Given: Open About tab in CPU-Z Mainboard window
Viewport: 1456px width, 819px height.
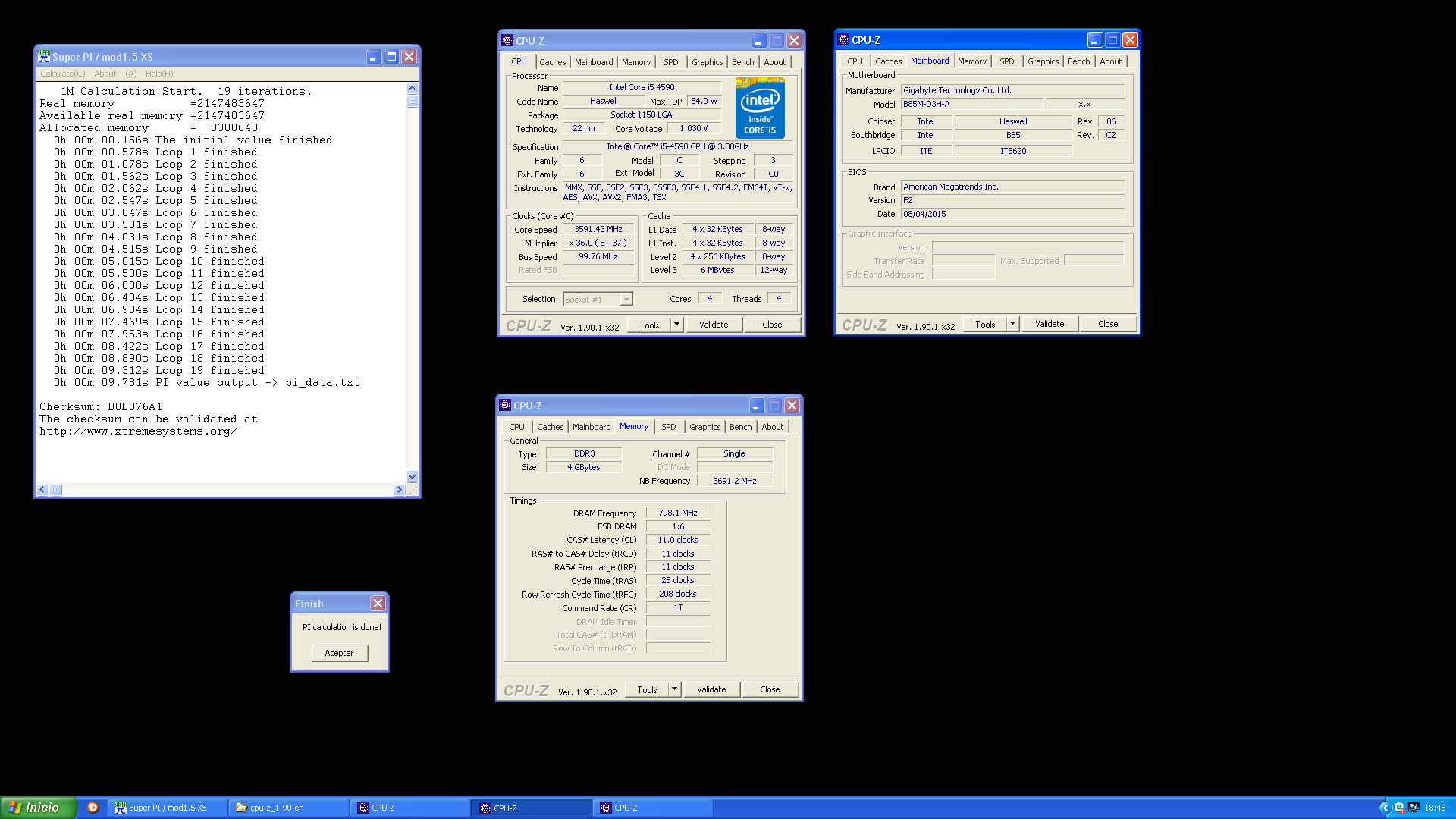Looking at the screenshot, I should 1111,61.
